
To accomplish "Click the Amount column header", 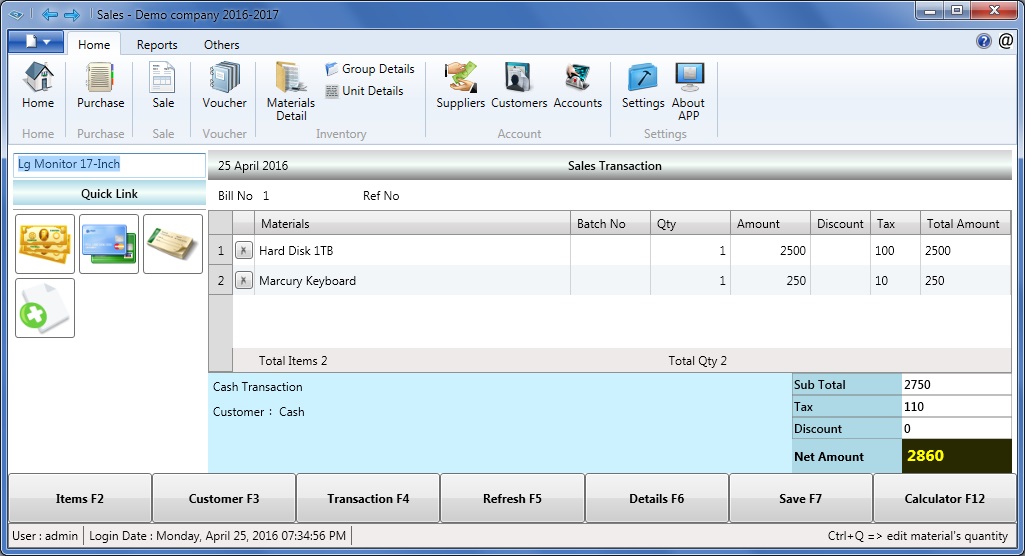I will coord(771,223).
